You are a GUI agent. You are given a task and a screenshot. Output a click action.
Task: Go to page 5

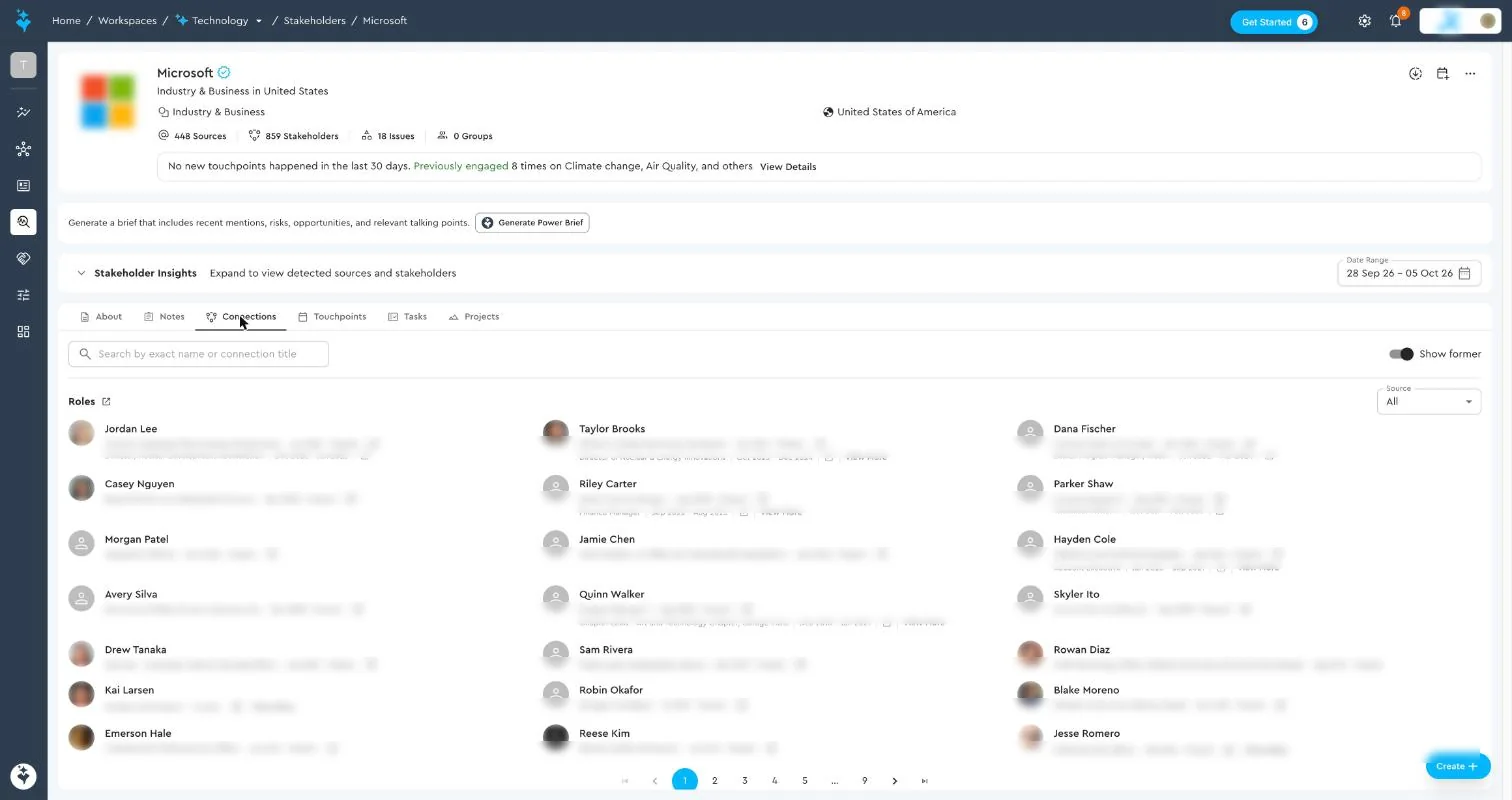pos(804,781)
